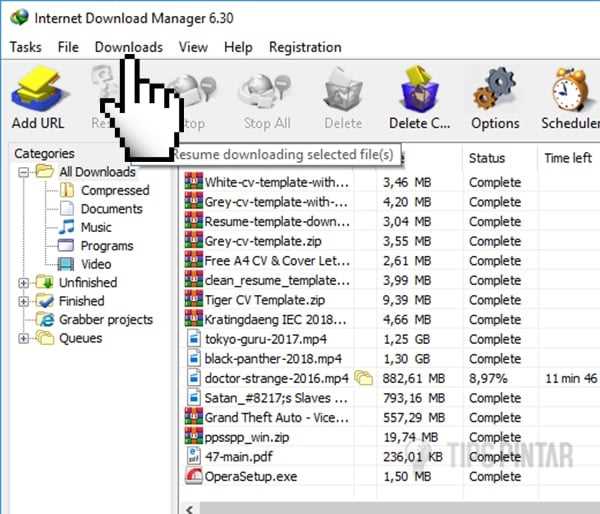Select Free A4 CV & Cover Let... row
600x514 pixels.
(389, 261)
